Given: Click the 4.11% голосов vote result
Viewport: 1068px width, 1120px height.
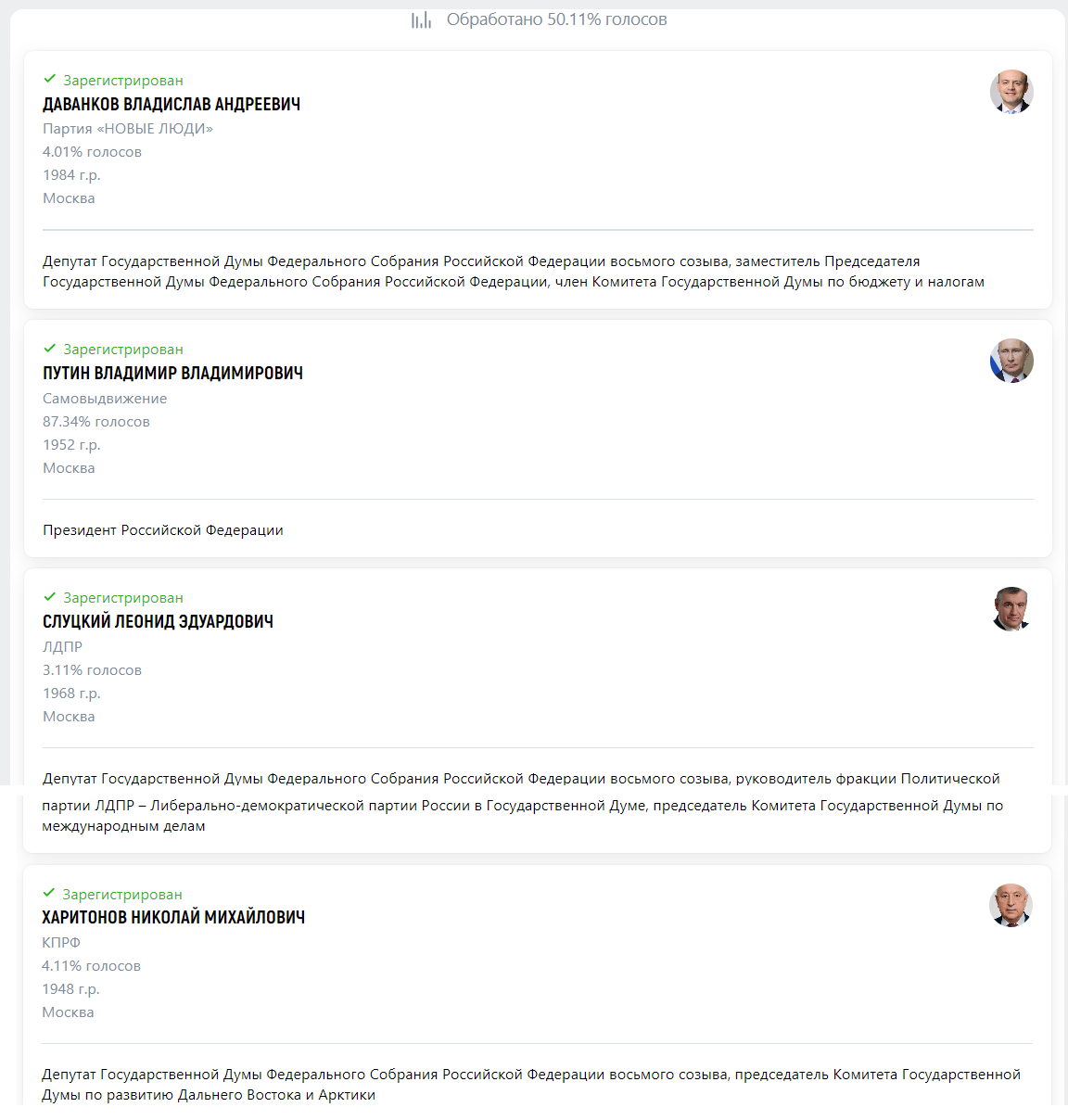Looking at the screenshot, I should (x=91, y=966).
